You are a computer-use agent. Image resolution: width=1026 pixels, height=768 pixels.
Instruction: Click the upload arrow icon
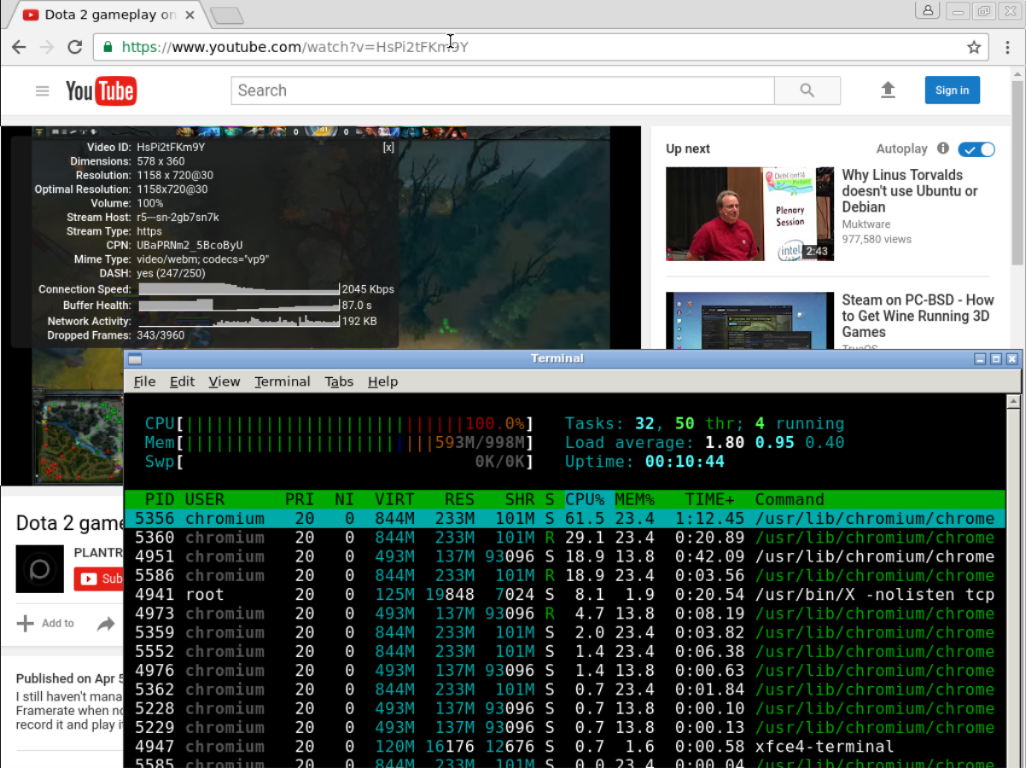tap(887, 90)
